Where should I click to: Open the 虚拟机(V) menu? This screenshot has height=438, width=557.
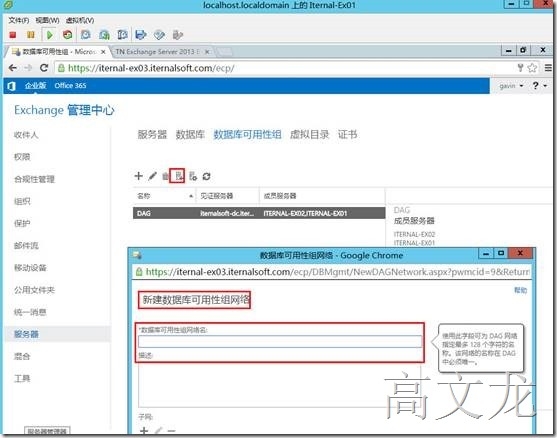[x=80, y=20]
